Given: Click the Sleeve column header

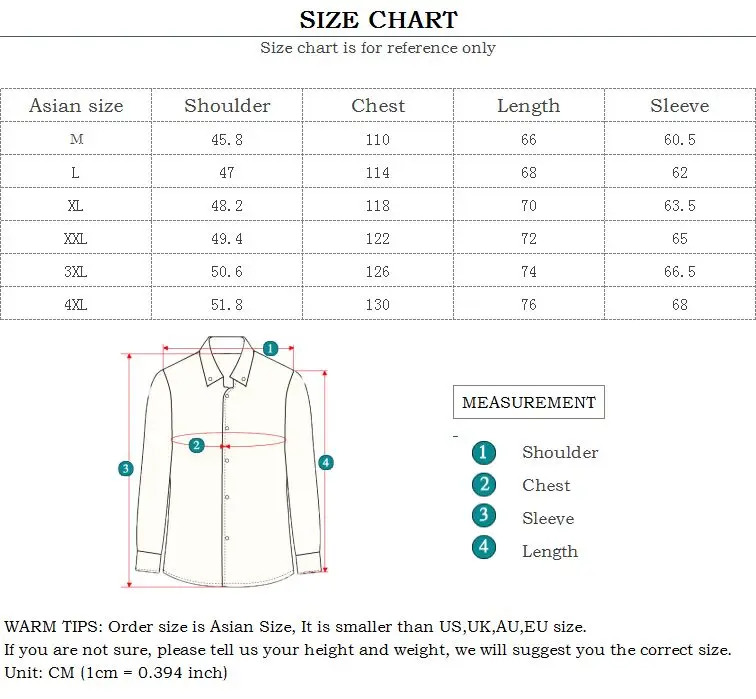Looking at the screenshot, I should (679, 106).
